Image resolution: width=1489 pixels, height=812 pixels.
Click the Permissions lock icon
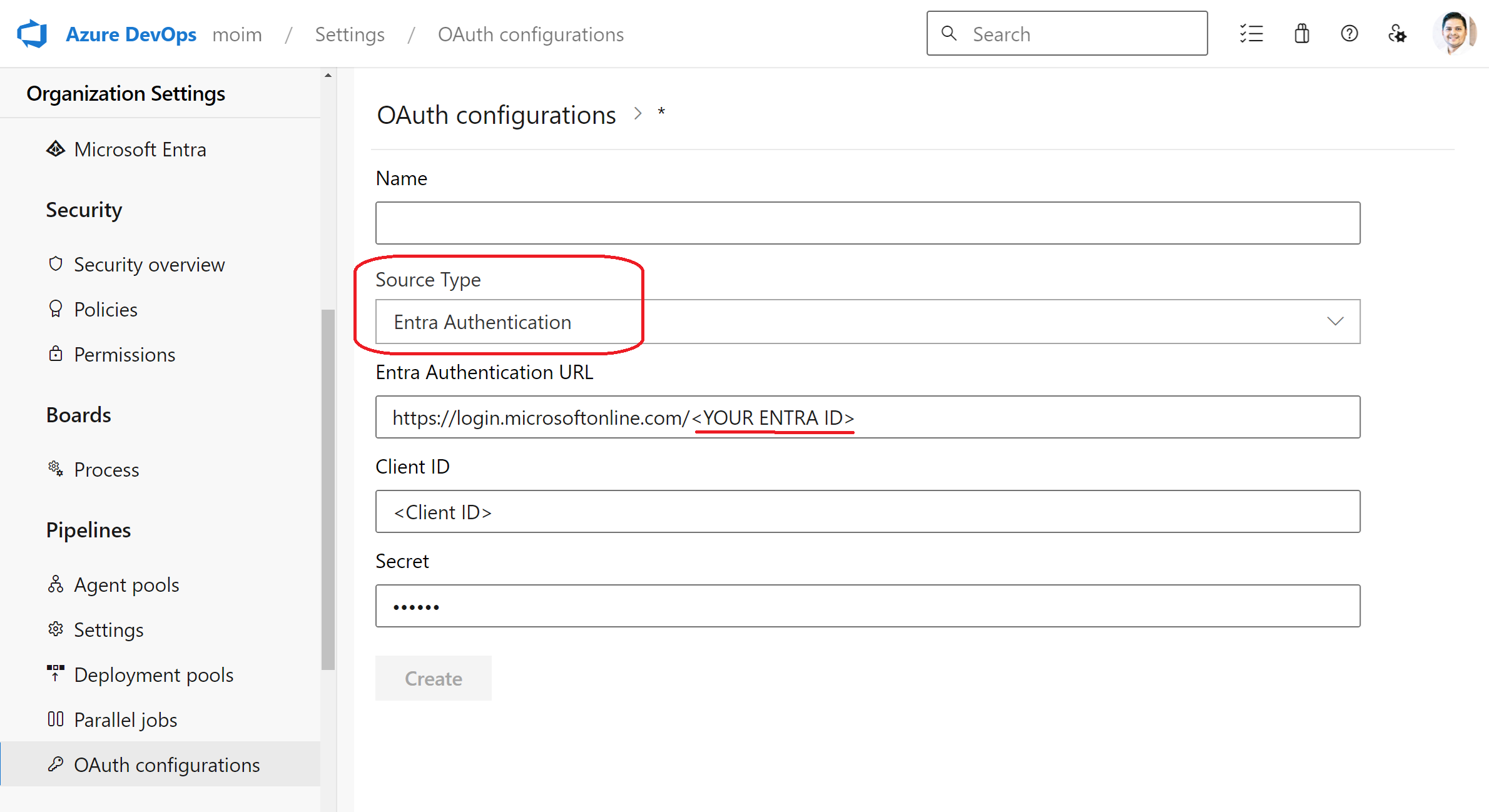coord(56,353)
